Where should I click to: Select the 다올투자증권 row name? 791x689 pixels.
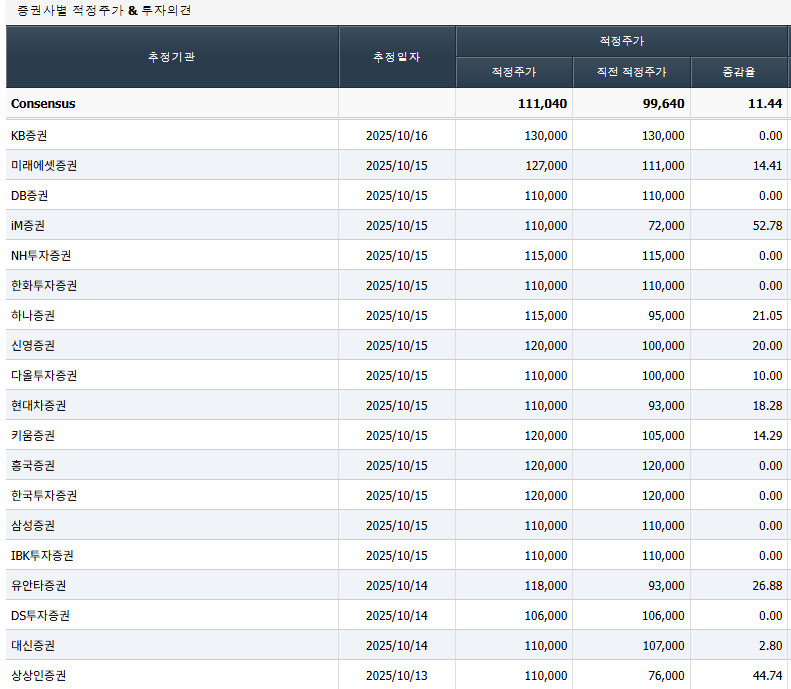click(44, 376)
